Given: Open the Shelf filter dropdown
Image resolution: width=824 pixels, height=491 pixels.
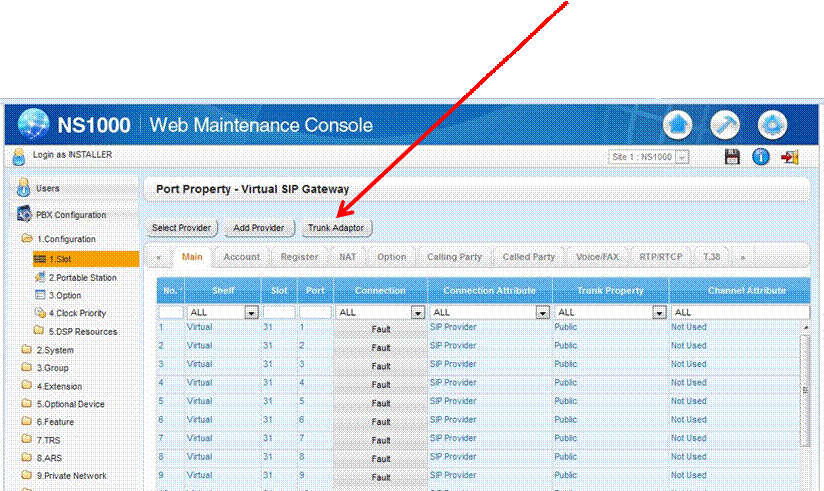Looking at the screenshot, I should (x=251, y=312).
